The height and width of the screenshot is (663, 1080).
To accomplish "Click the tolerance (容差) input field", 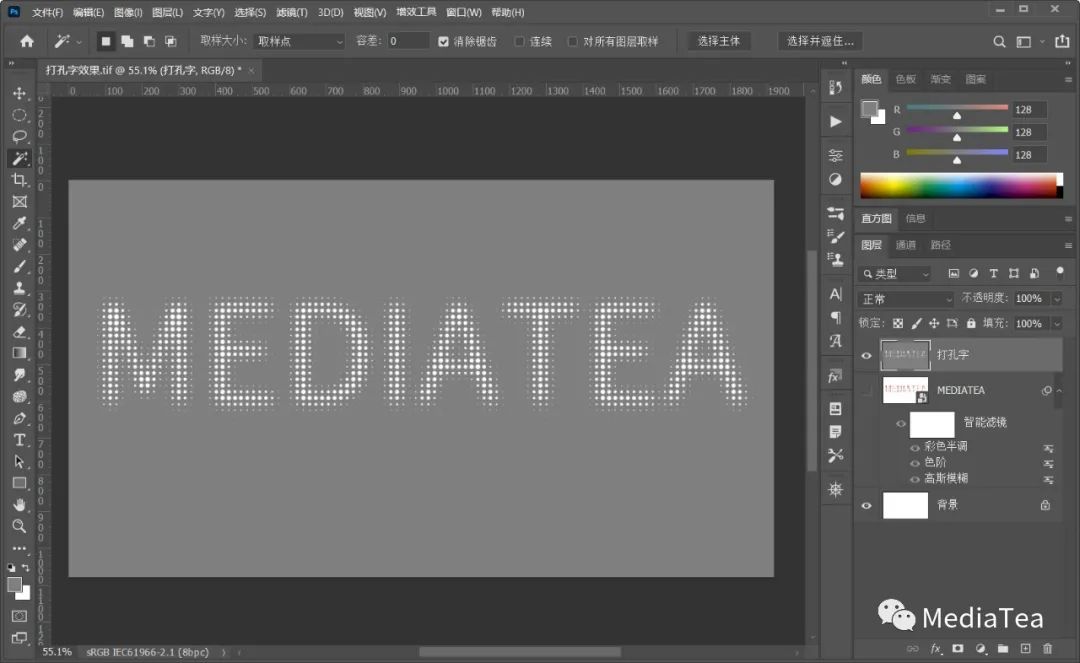I will point(408,41).
